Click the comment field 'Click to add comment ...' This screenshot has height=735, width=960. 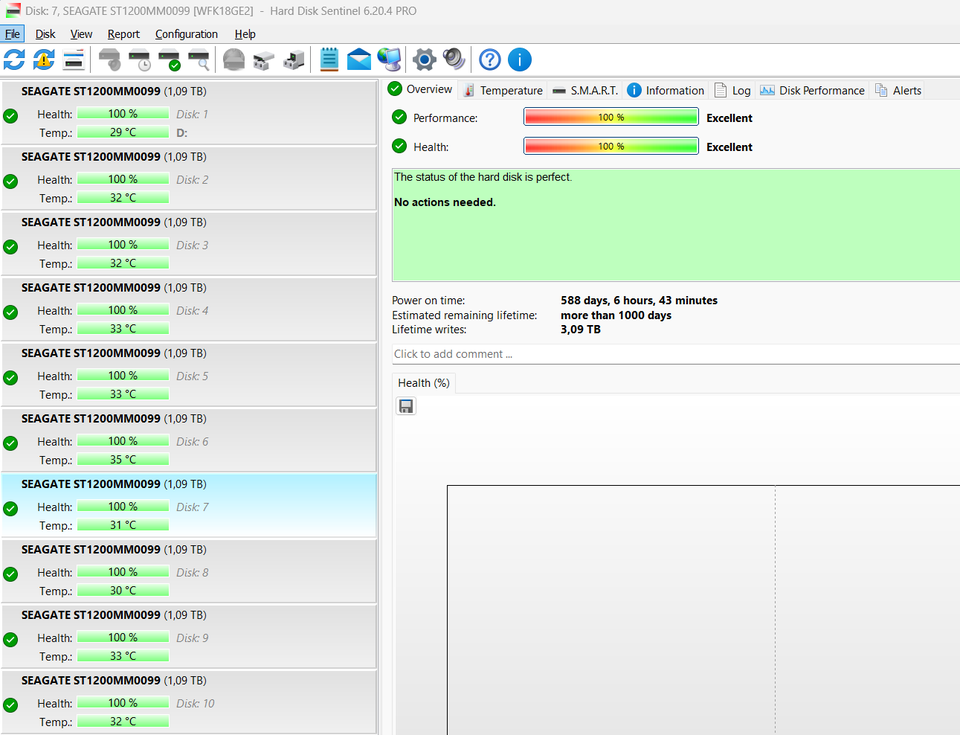[676, 354]
